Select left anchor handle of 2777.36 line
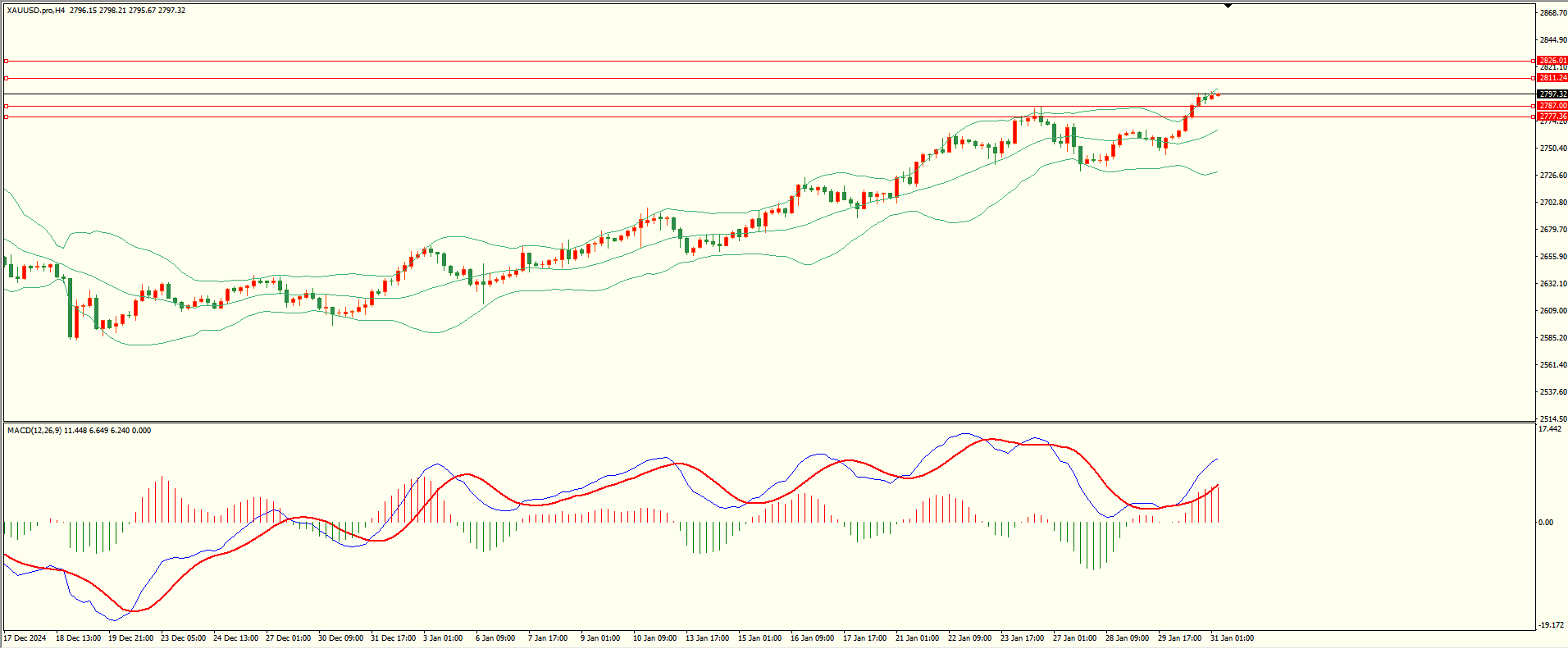 point(7,117)
